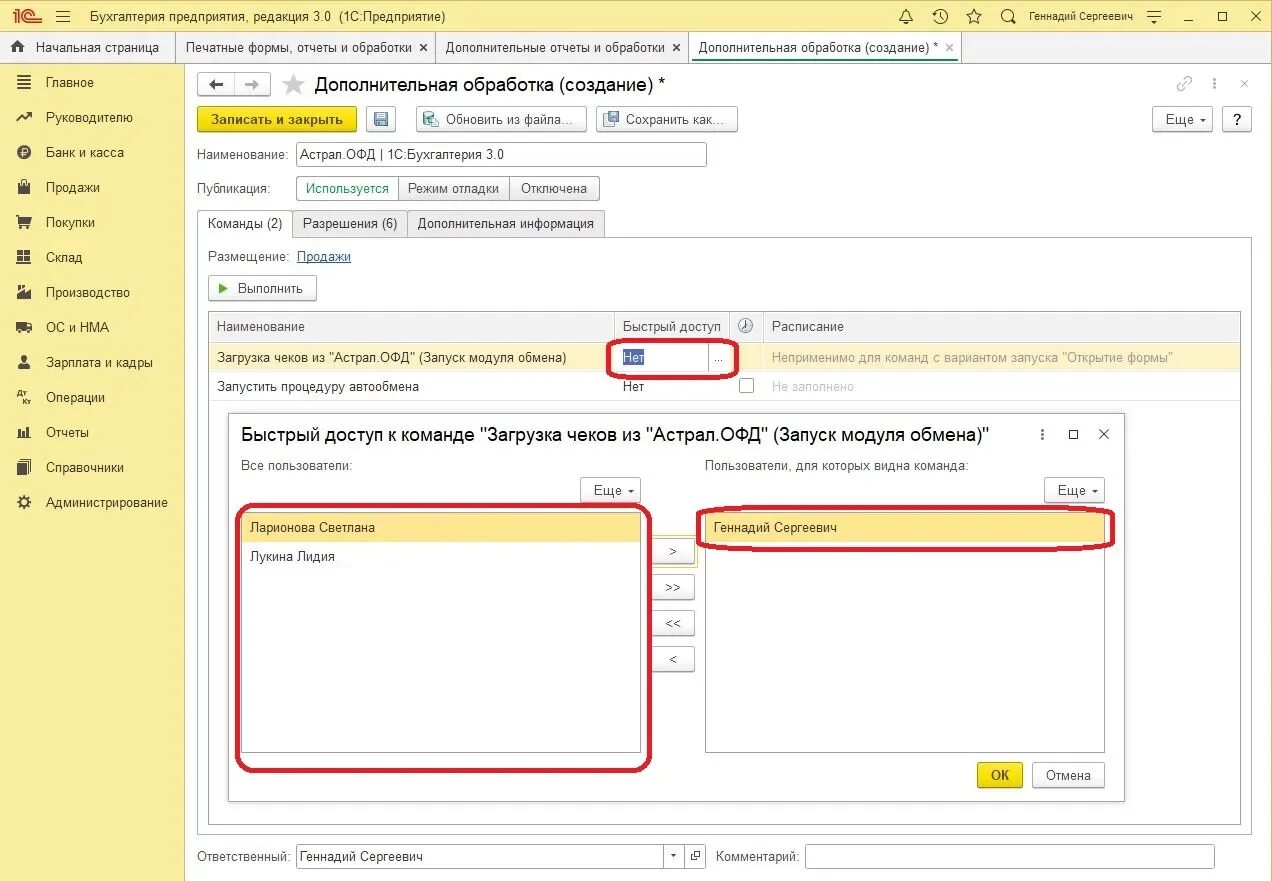Toggle schedule checkbox for Запустить процедуру автообмена
The image size is (1272, 881).
(x=746, y=385)
